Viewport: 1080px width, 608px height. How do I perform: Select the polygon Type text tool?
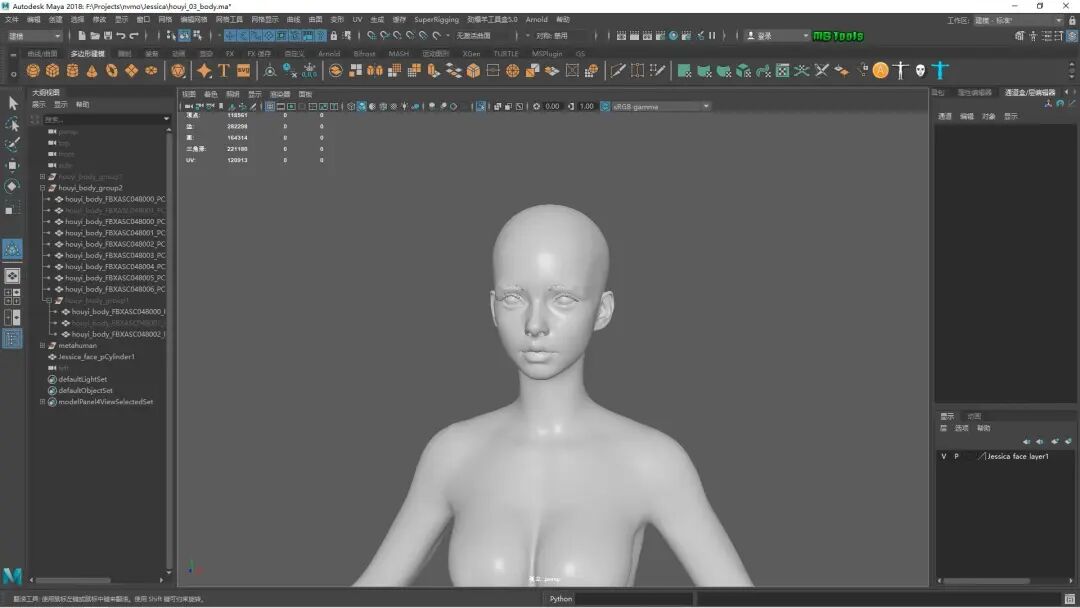224,71
